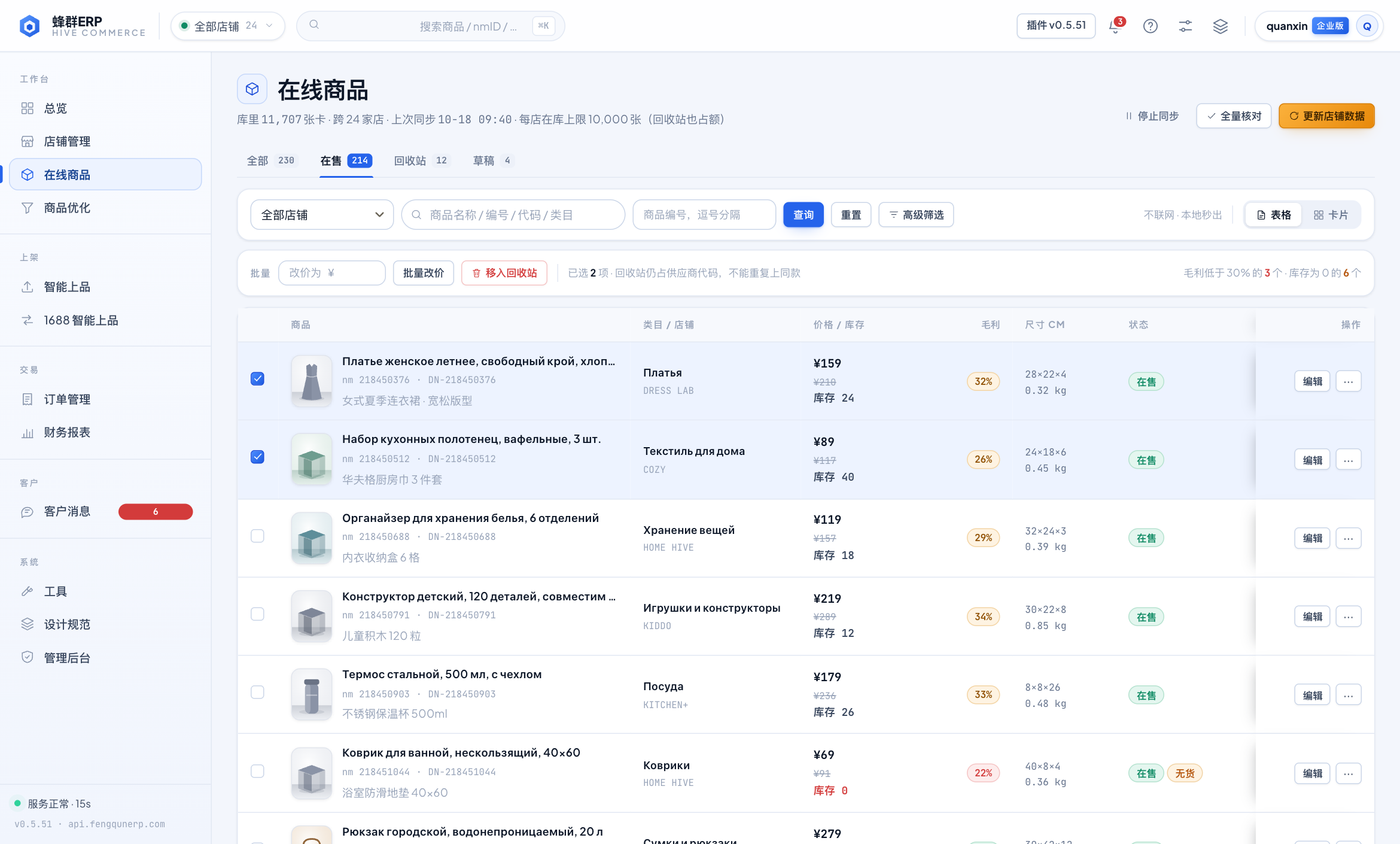This screenshot has width=1400, height=844.
Task: Open more actions for ¥69 bath mat row
Action: (1349, 773)
